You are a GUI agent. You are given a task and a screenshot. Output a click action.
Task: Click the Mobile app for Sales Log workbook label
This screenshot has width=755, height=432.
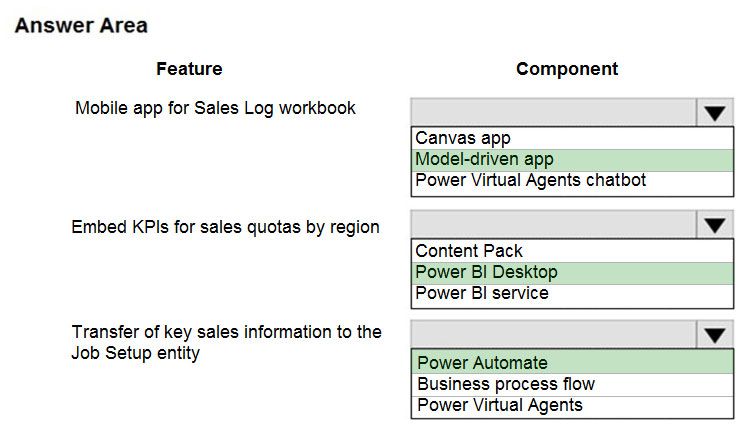coord(215,108)
